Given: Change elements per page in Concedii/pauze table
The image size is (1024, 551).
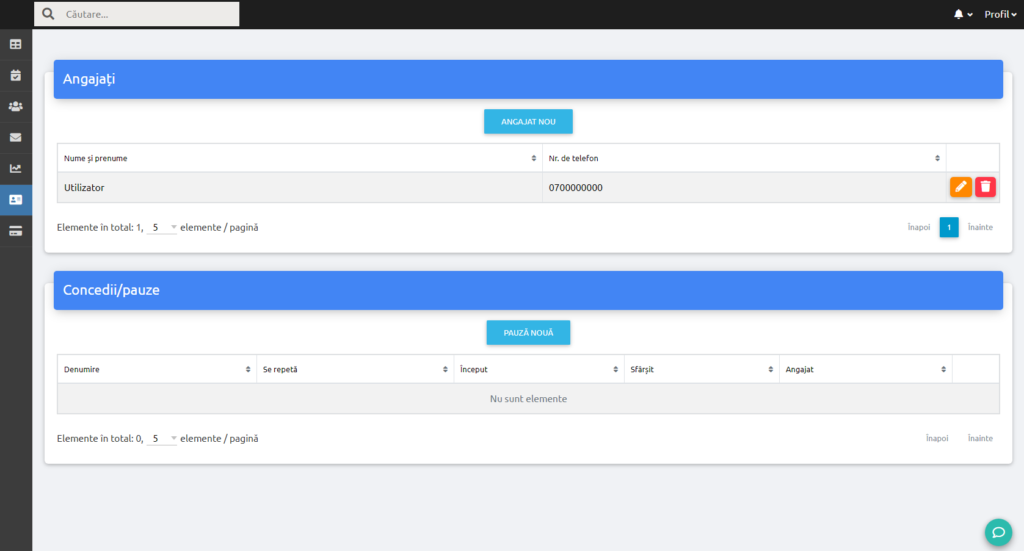Looking at the screenshot, I should (163, 438).
